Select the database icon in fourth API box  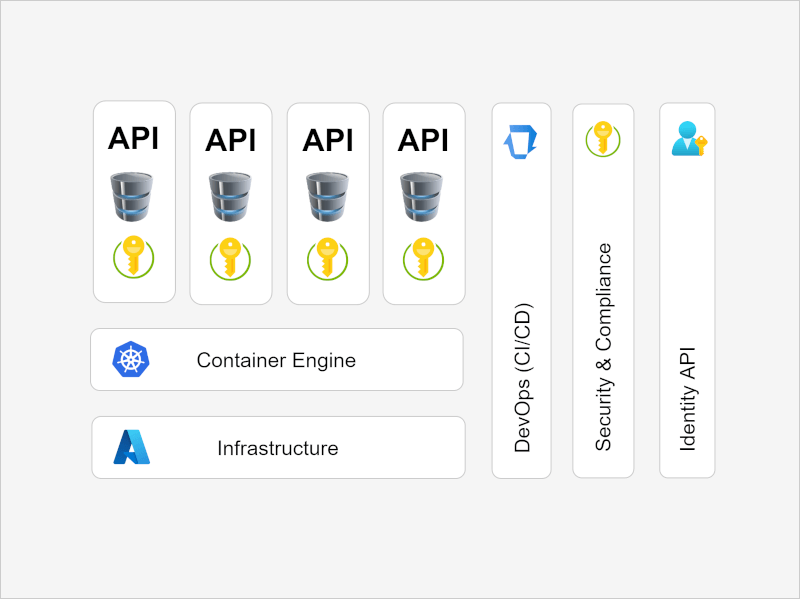(423, 197)
